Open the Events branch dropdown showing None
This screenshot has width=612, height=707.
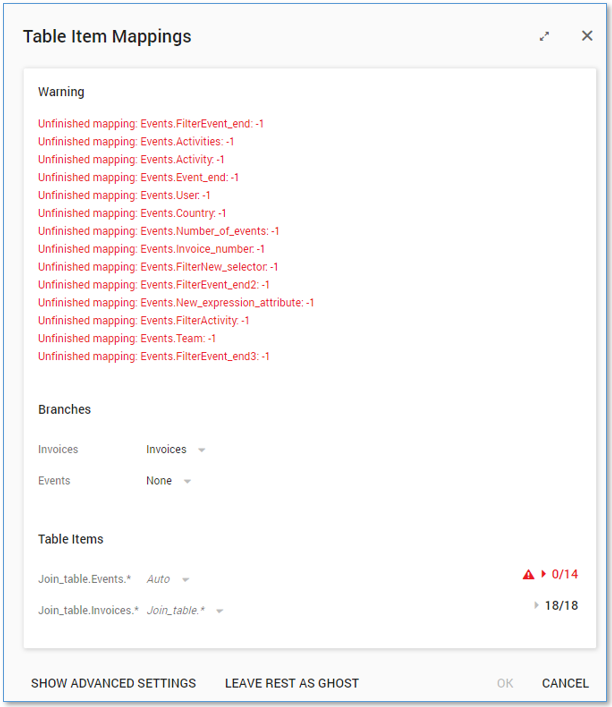pos(168,481)
